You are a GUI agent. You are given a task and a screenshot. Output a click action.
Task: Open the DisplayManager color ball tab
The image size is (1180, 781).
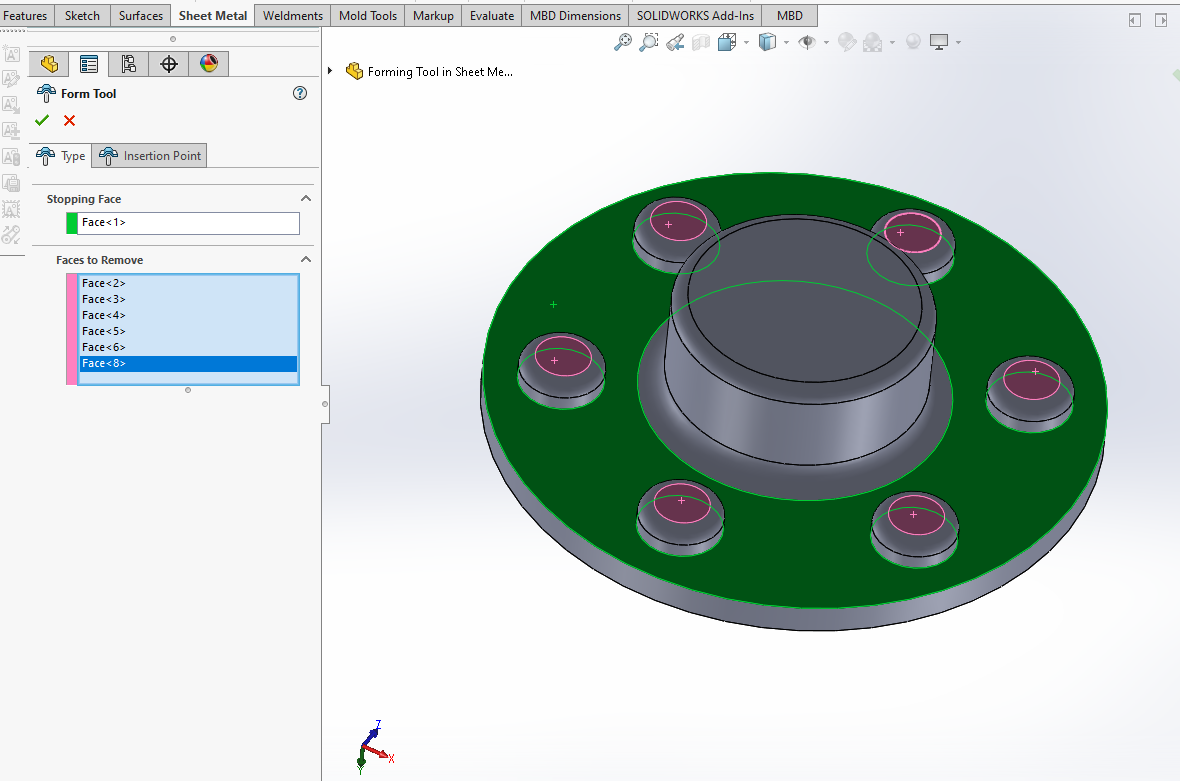click(208, 64)
